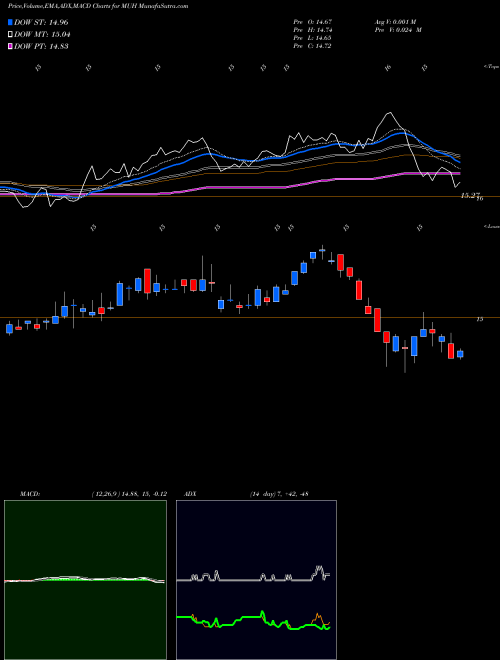This screenshot has width=500, height=660.
Task: Open the dark blue ADX indicator chart panel
Action: 256,580
